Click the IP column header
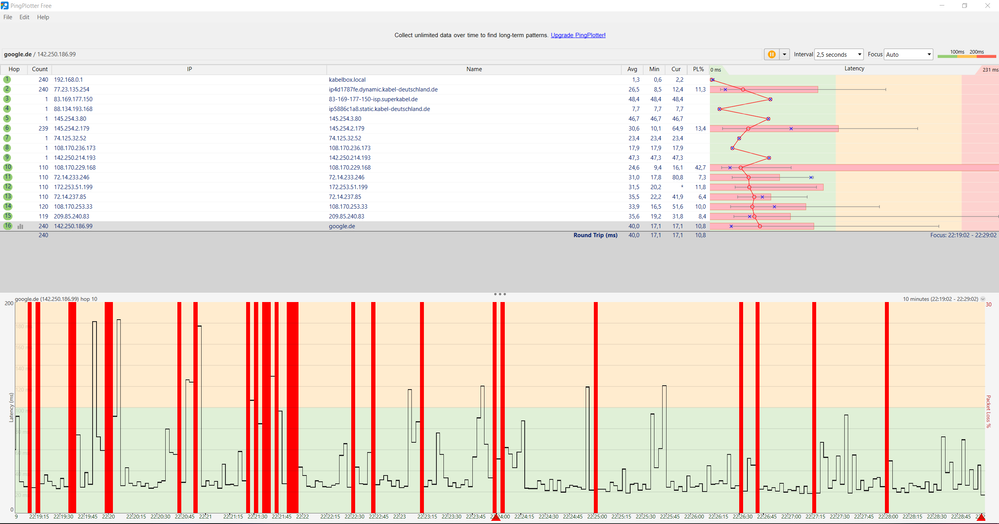The image size is (999, 524). click(189, 69)
